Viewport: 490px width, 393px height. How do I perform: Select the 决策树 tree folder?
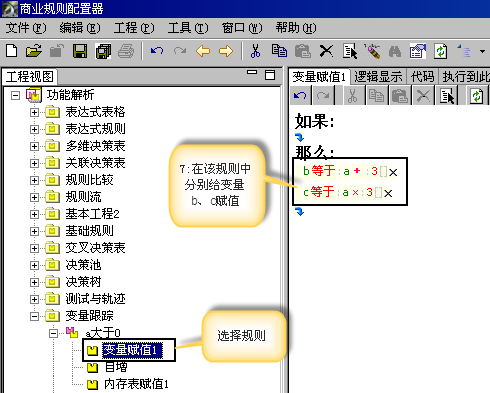pyautogui.click(x=83, y=282)
